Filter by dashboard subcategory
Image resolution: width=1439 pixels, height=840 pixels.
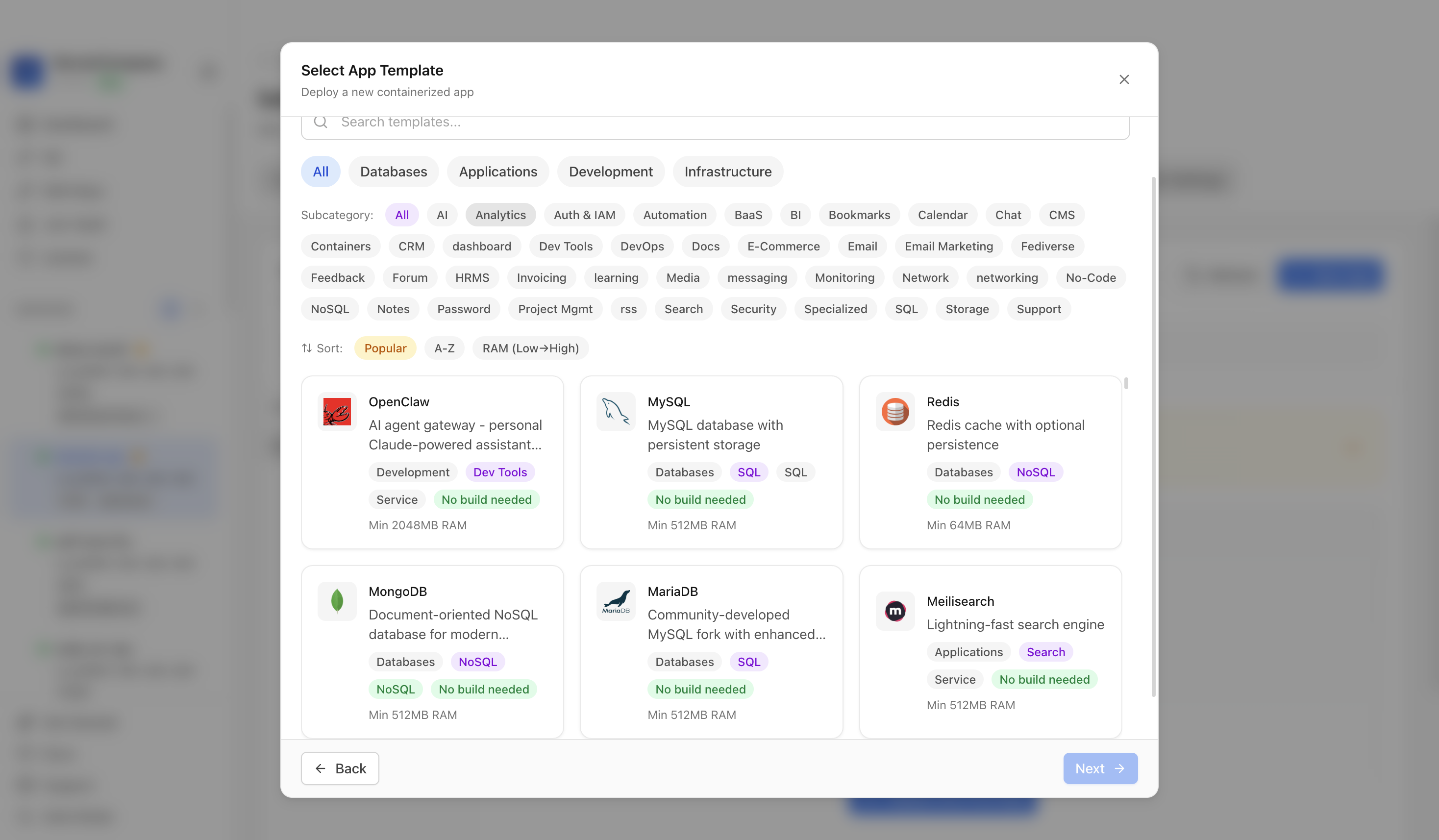click(481, 246)
